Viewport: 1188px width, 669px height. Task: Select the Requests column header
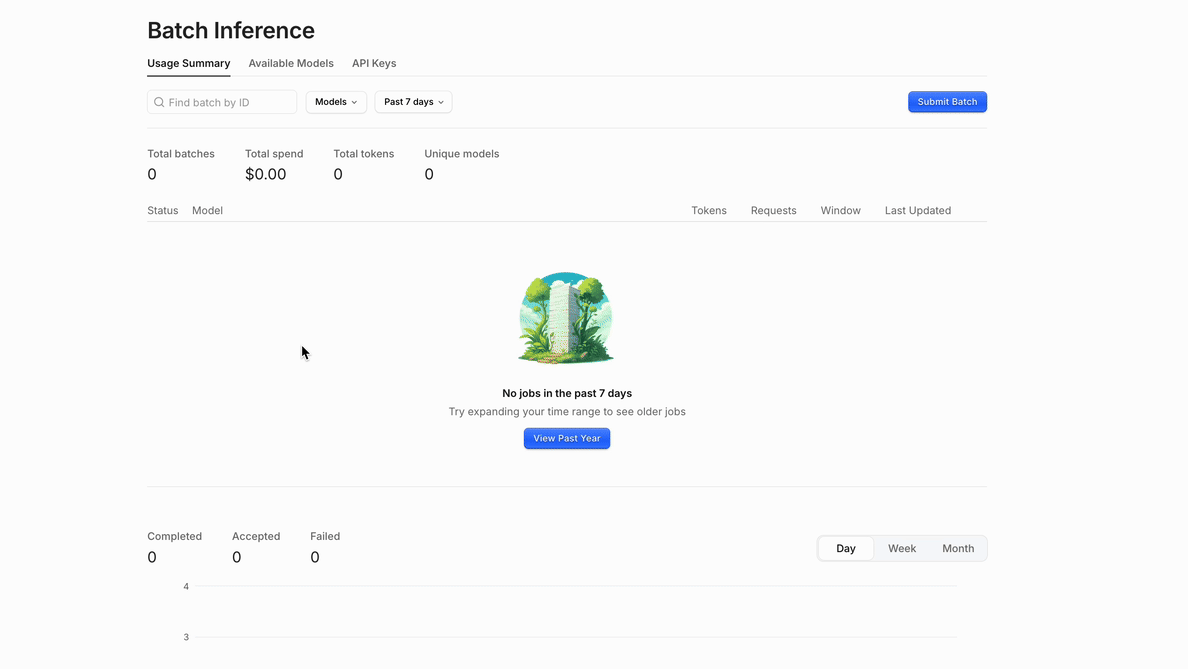(773, 211)
